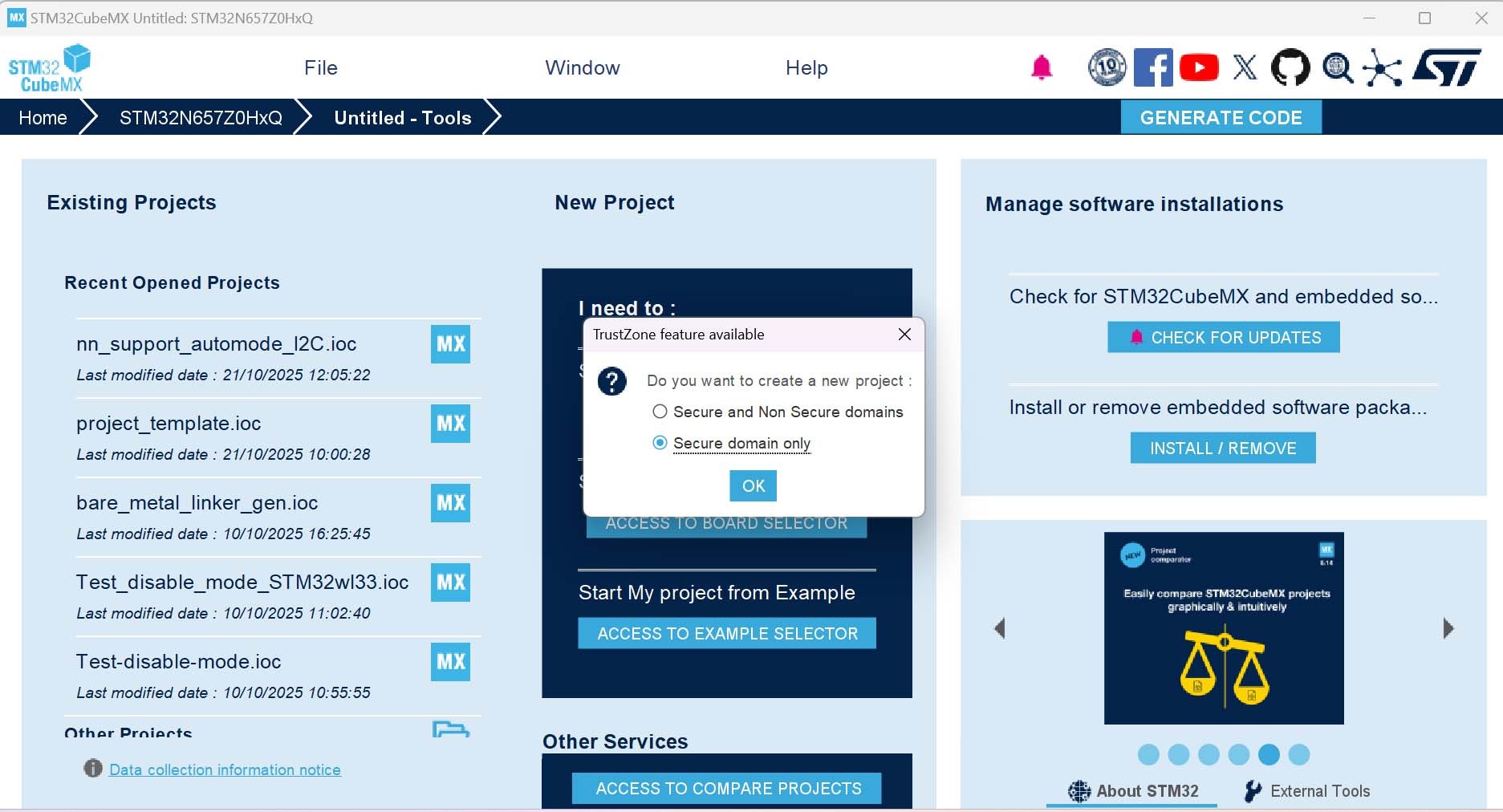Click MX icon for project_template.ioc

[450, 424]
